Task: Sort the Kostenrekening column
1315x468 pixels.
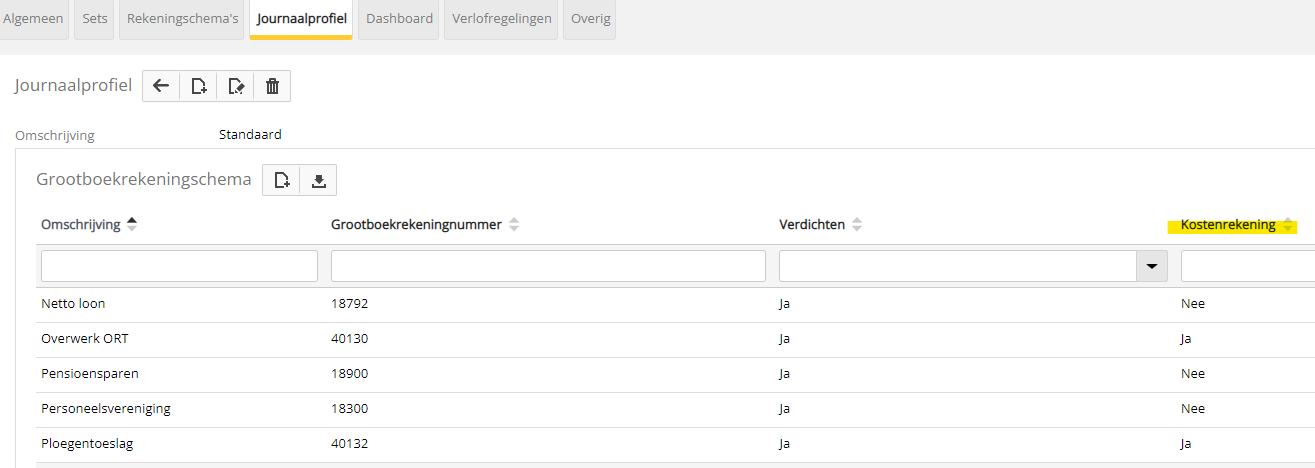Action: click(1289, 225)
